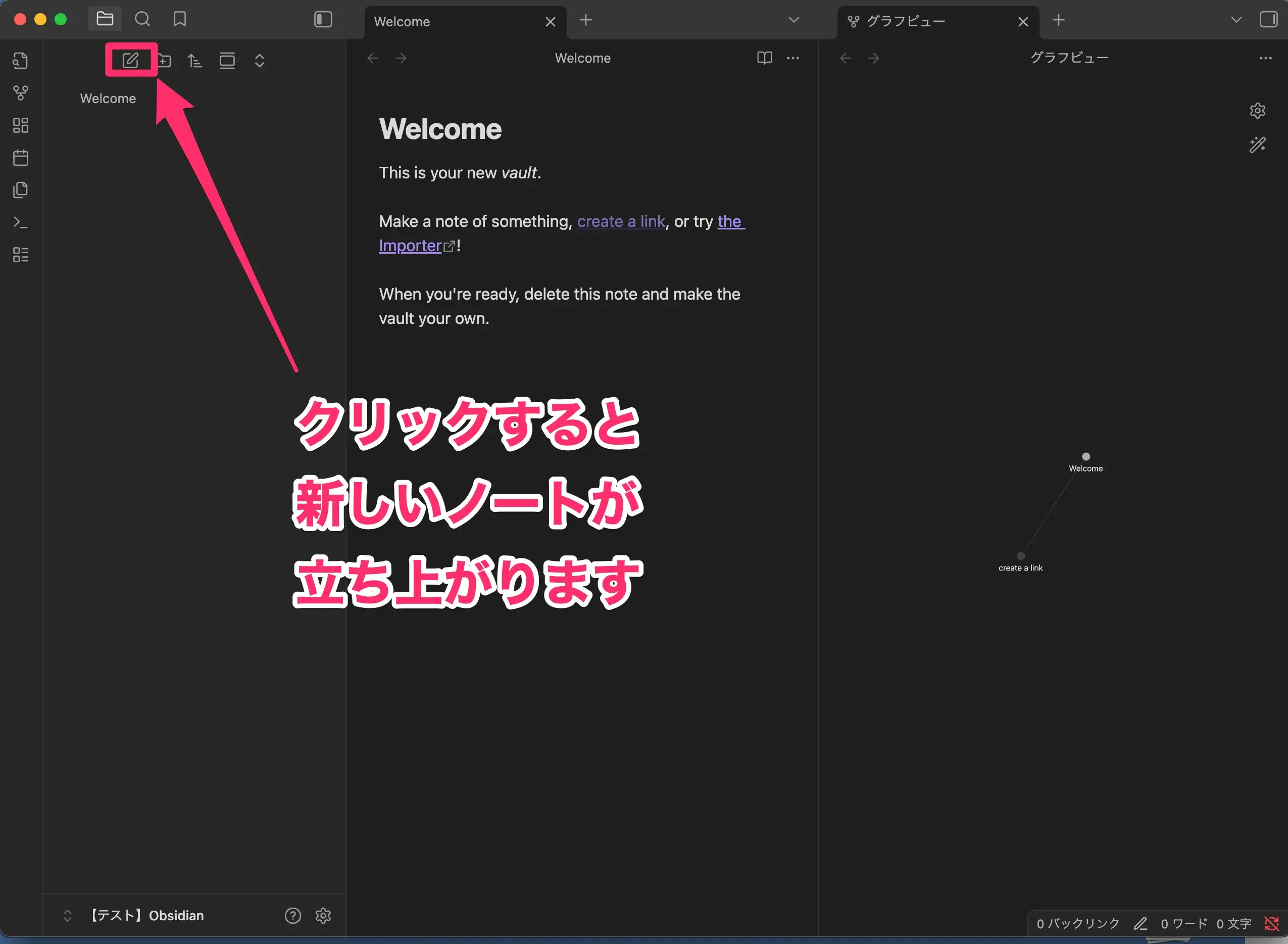Open tab list dropdown in center pane
The height and width of the screenshot is (944, 1288).
(794, 20)
